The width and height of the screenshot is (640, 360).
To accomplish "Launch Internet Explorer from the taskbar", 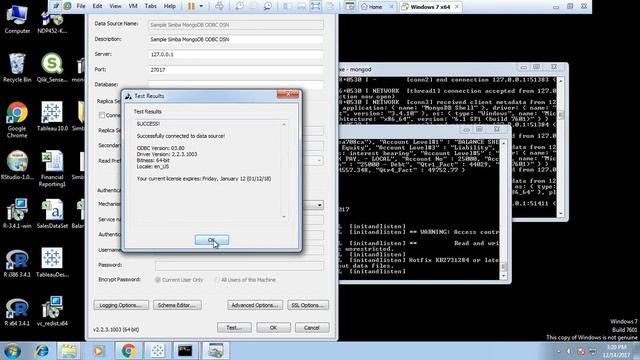I will tap(42, 351).
